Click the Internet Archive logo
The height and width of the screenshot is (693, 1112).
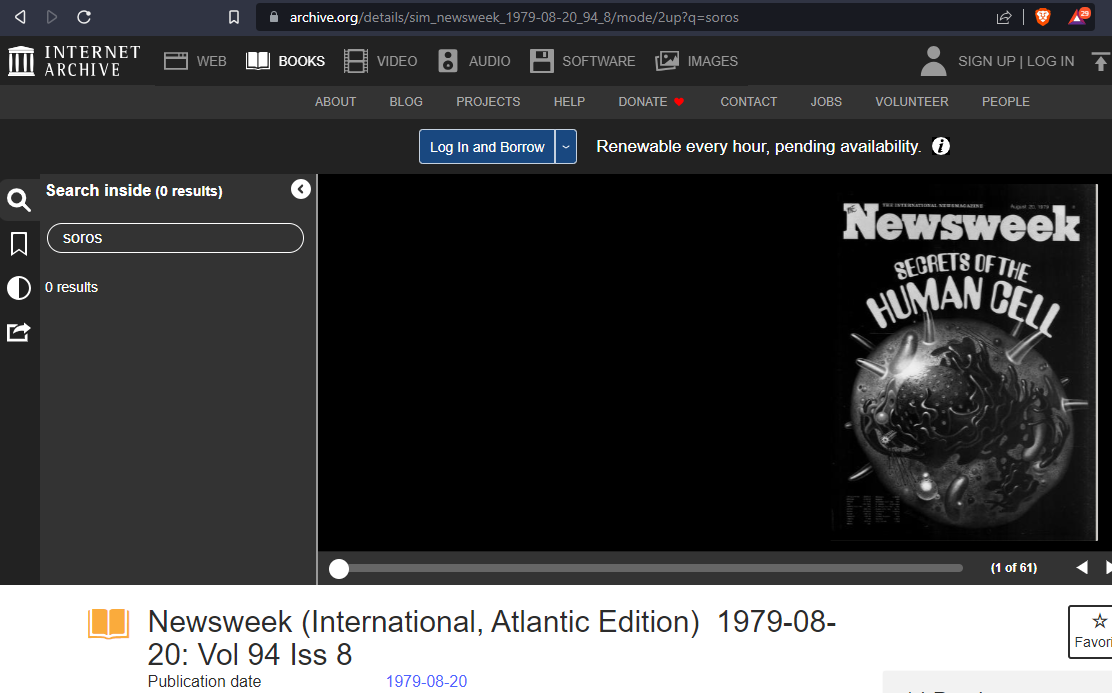(74, 61)
